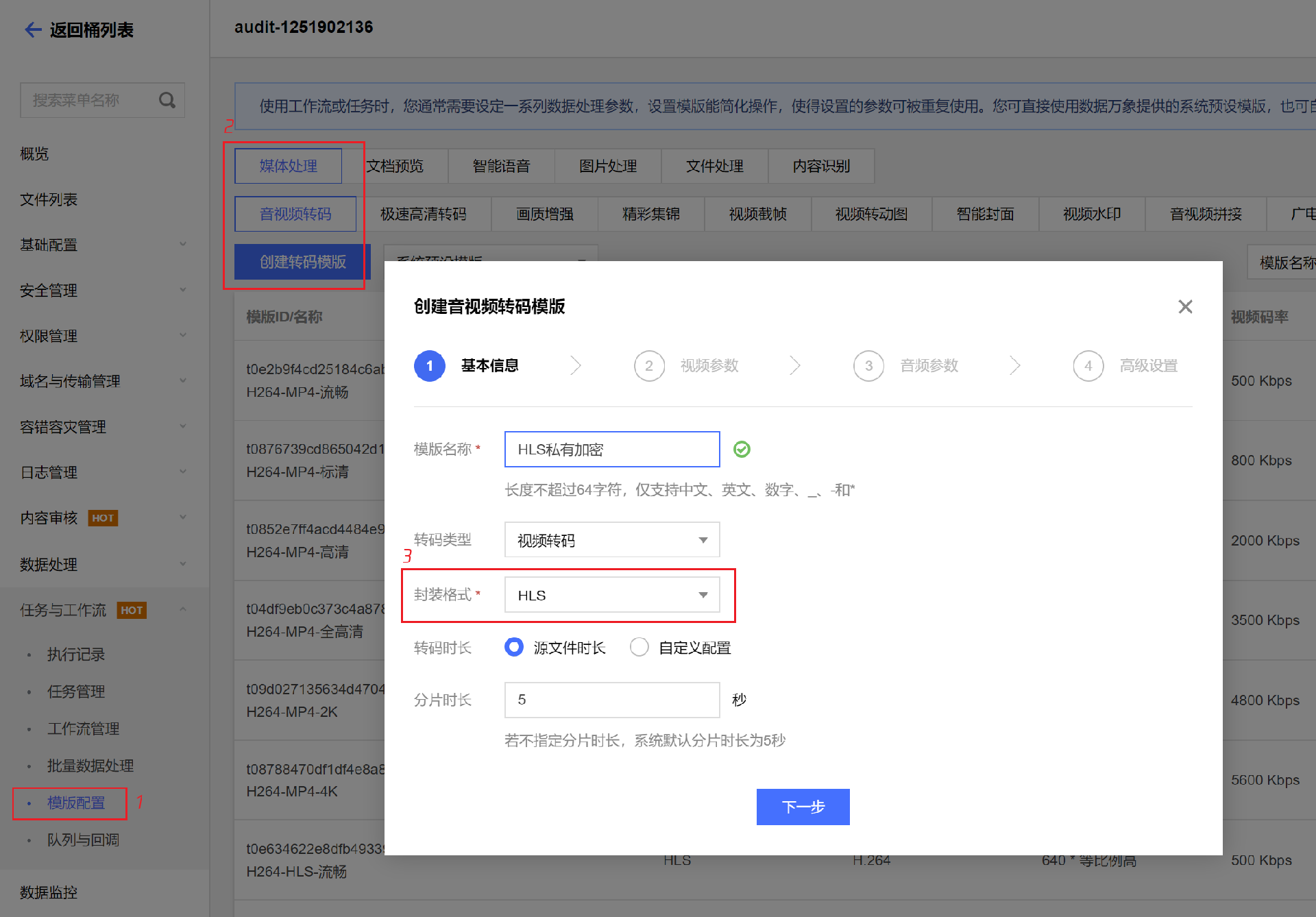Viewport: 1316px width, 917px height.
Task: Click the search magnifier icon in sidebar
Action: (x=167, y=101)
